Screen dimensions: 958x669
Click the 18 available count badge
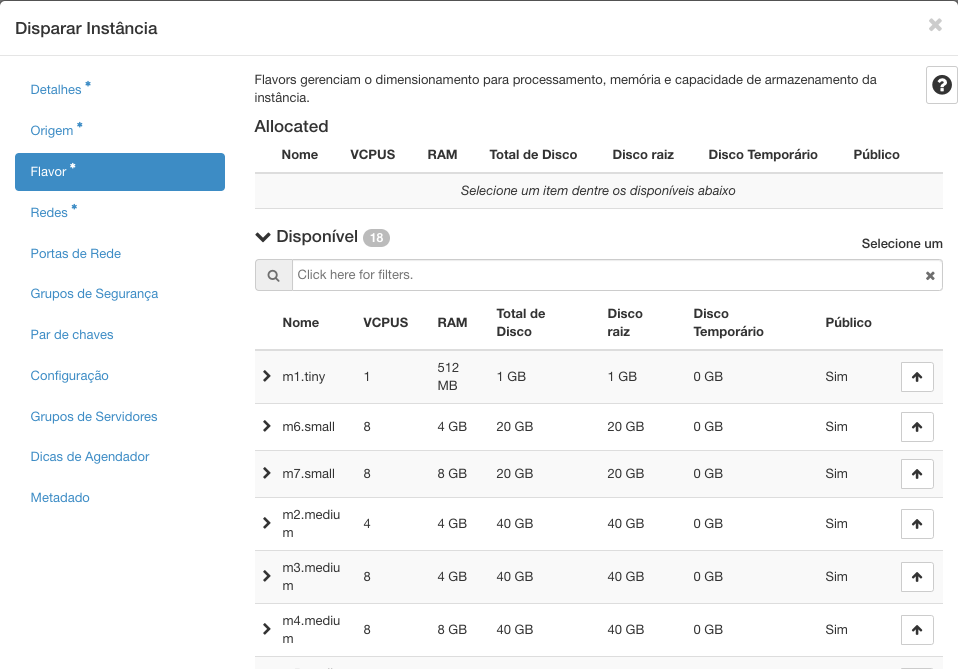[376, 238]
